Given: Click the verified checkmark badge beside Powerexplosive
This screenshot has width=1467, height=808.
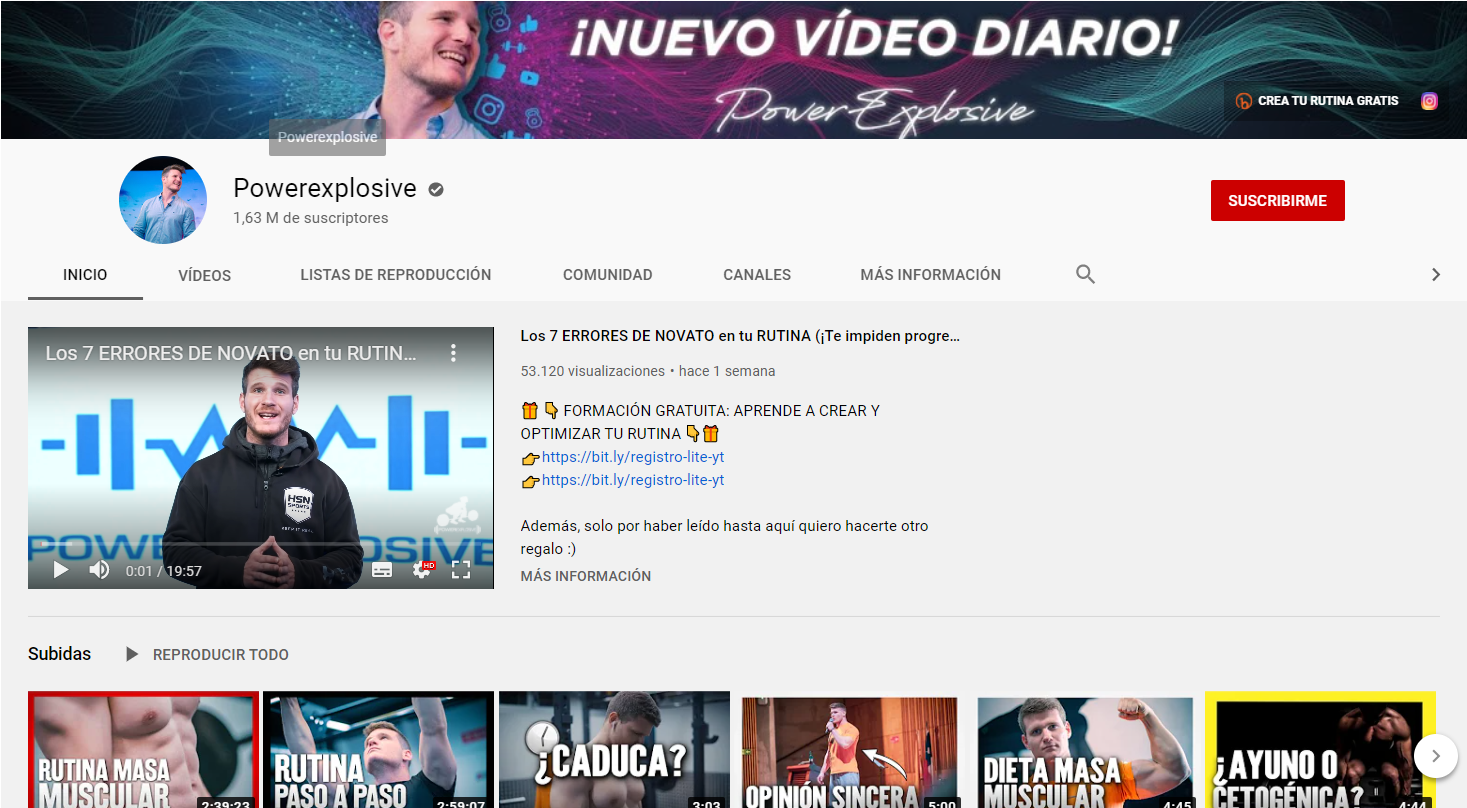Looking at the screenshot, I should click(436, 189).
